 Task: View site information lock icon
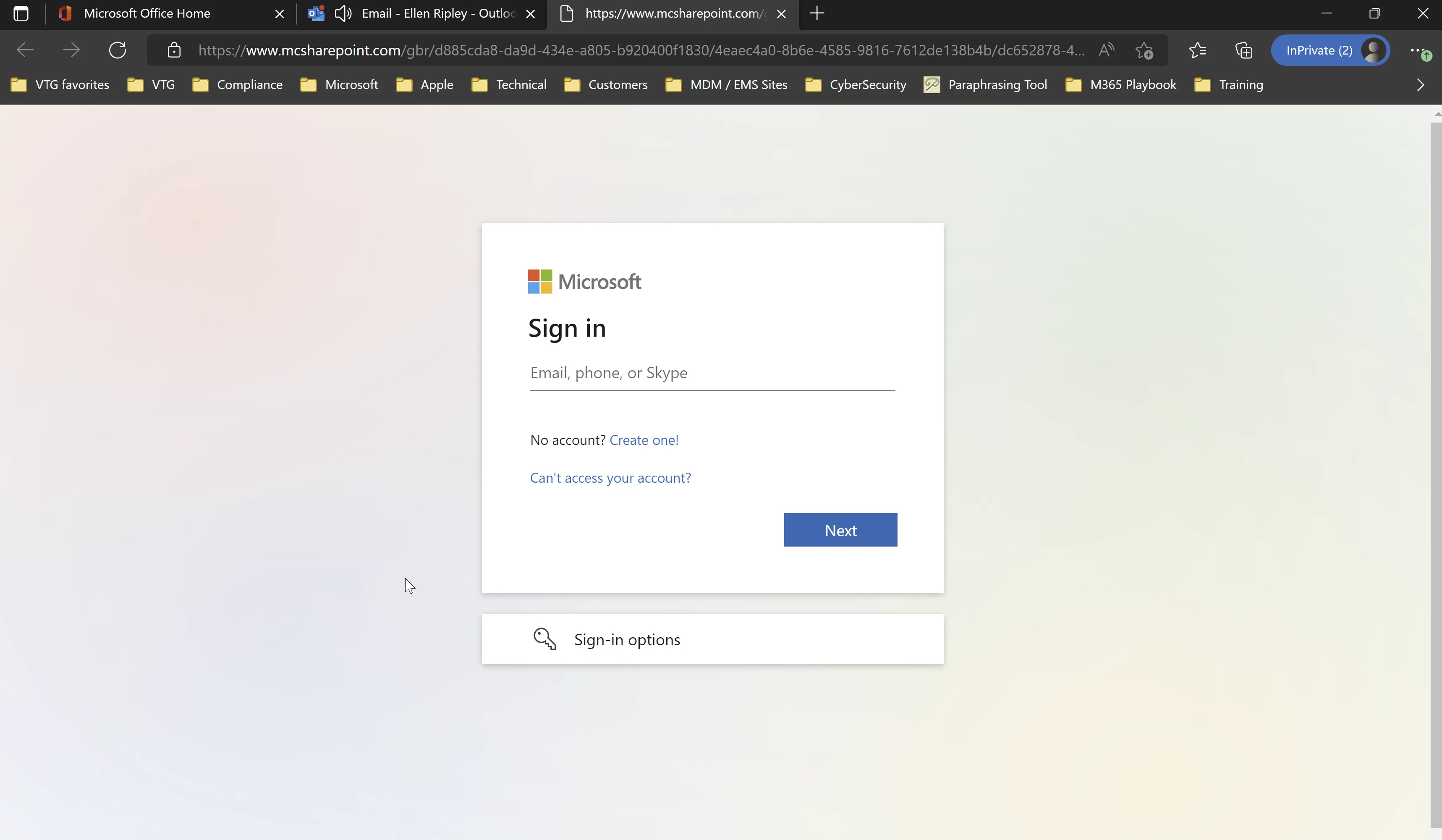coord(174,50)
